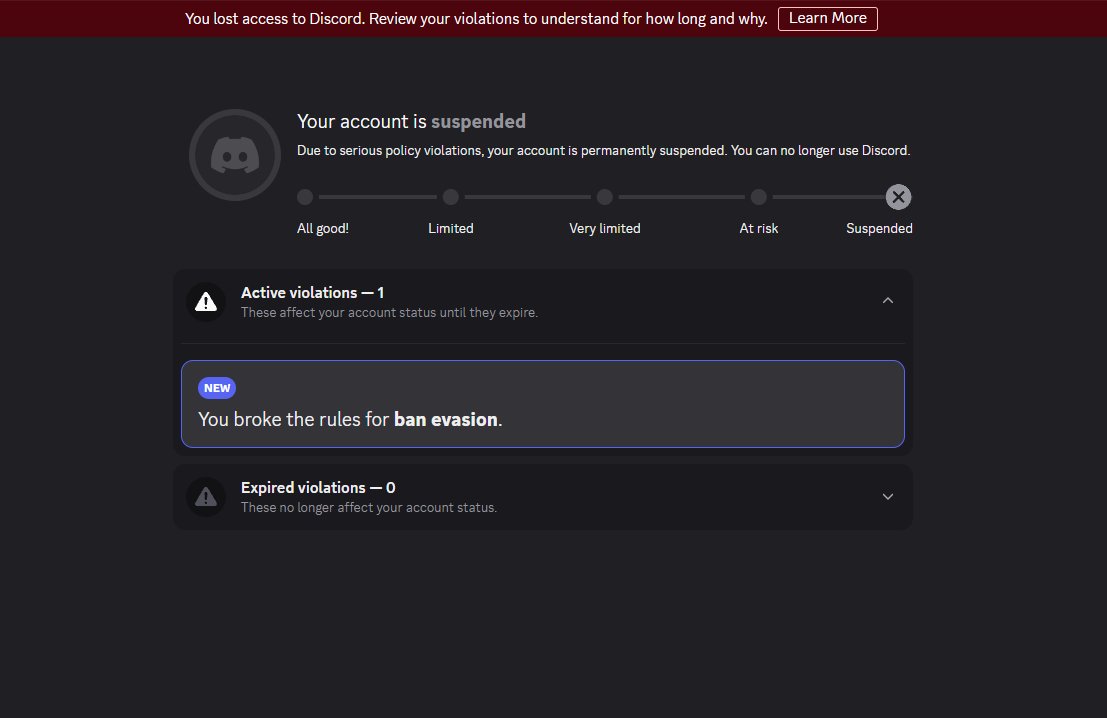Click the 'Suspended' status label

click(879, 228)
